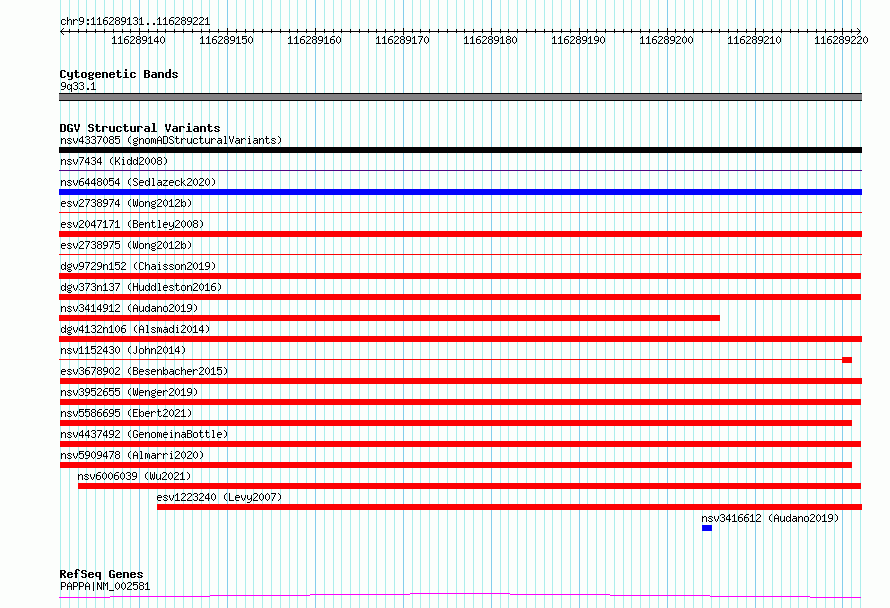890x608 pixels.
Task: Open the PAPPA|NM_002581 gene label
Action: (105, 586)
